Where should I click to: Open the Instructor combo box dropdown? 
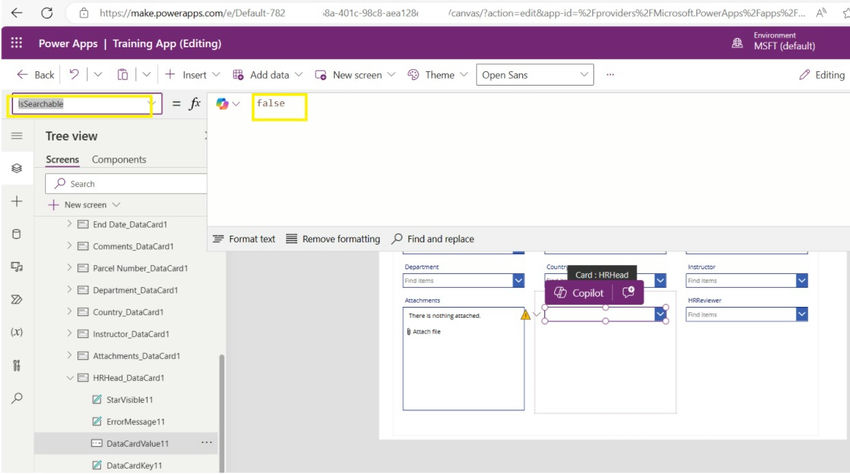click(802, 280)
